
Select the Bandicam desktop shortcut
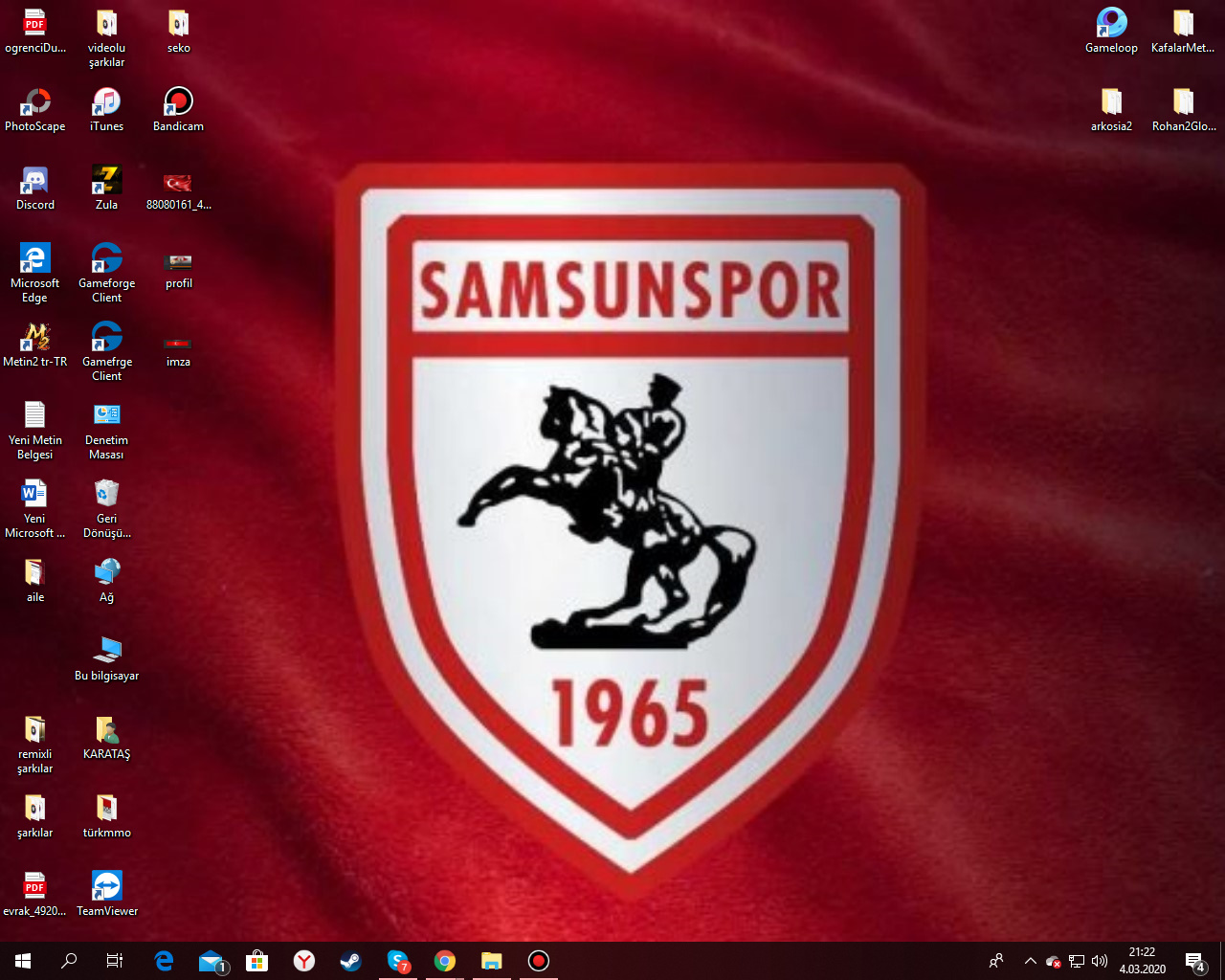coord(178,110)
